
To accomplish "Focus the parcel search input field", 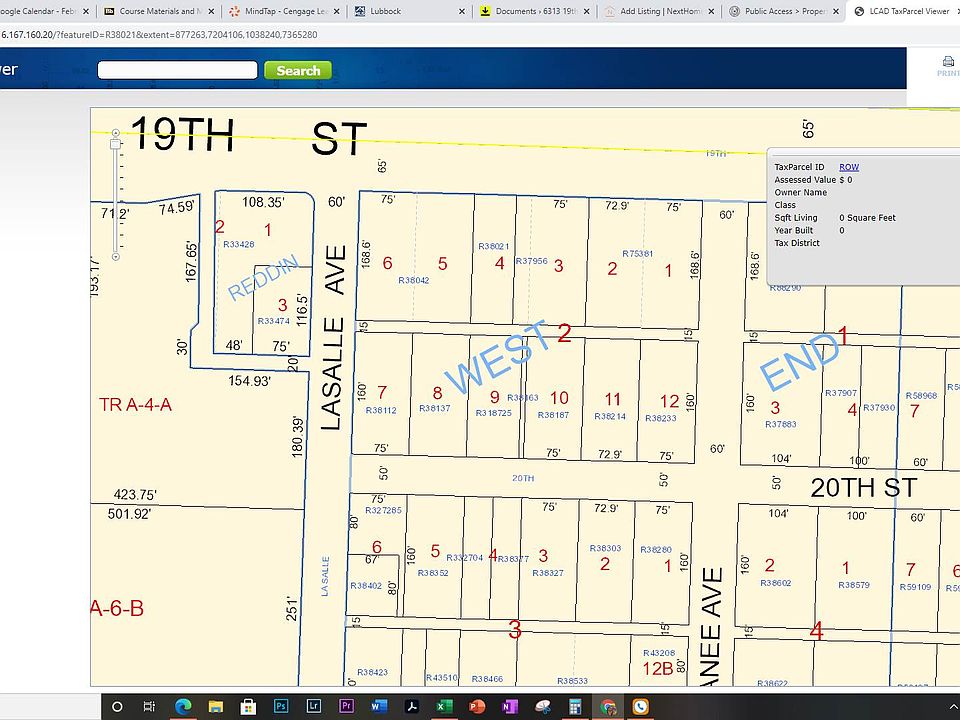I will click(178, 70).
